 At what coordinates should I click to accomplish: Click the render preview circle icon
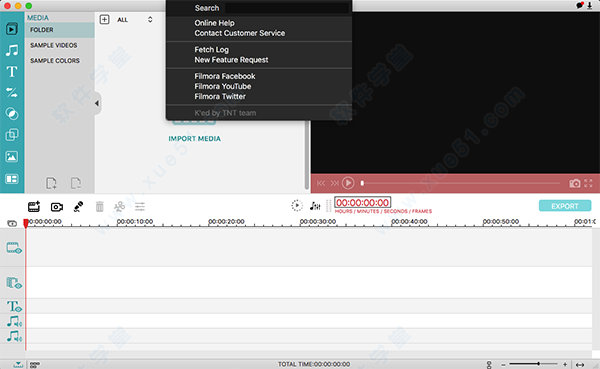[x=297, y=206]
